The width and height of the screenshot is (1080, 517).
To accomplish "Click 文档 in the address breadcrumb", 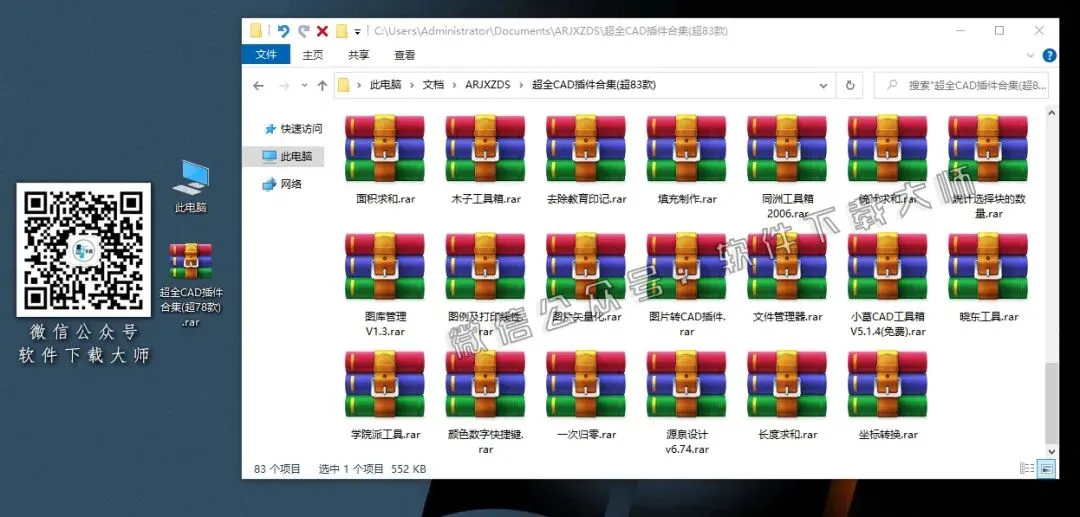I will tap(433, 85).
